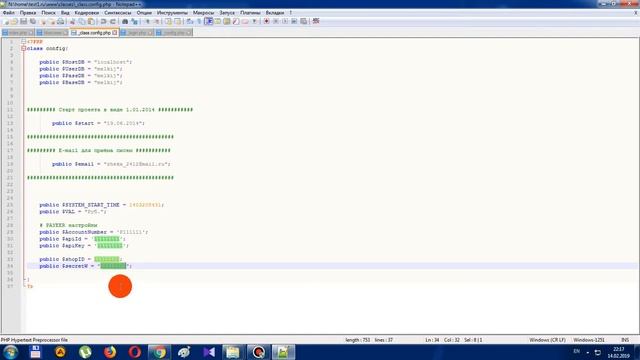Open the Файл menu
The height and width of the screenshot is (360, 640).
[x=9, y=13]
